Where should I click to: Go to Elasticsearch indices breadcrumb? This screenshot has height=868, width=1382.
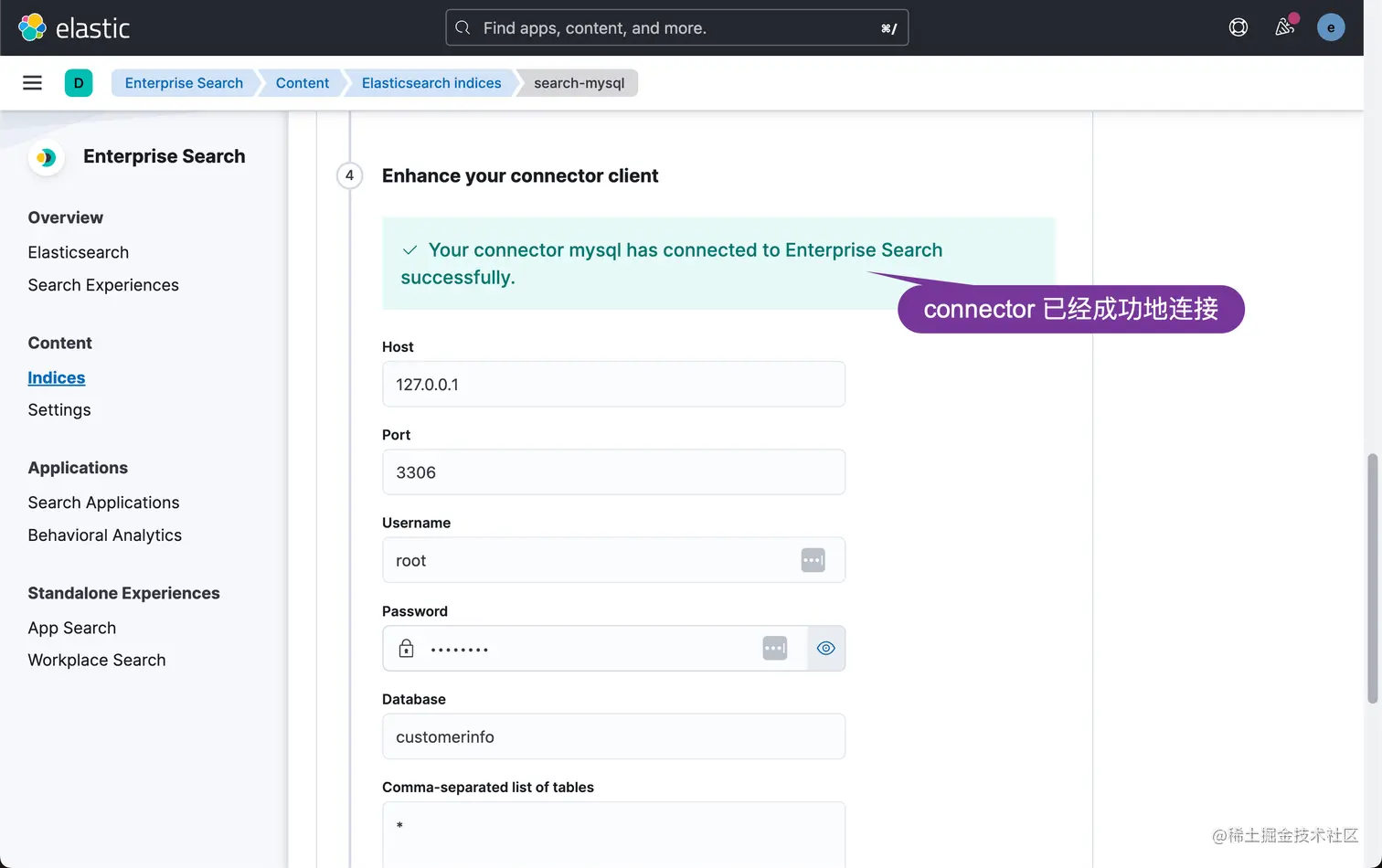431,83
